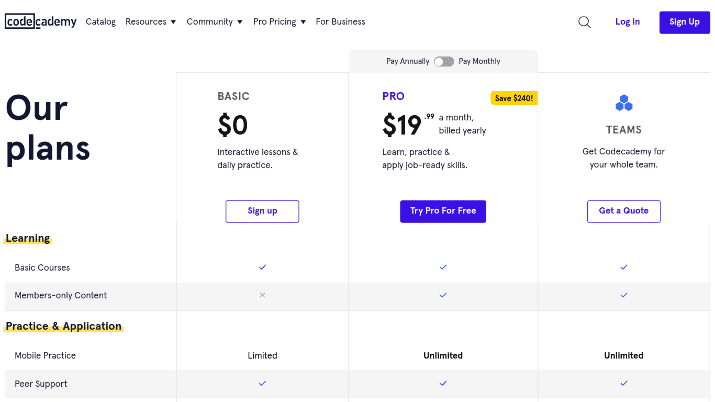715x402 pixels.
Task: Select the Pay Monthly label
Action: [479, 61]
